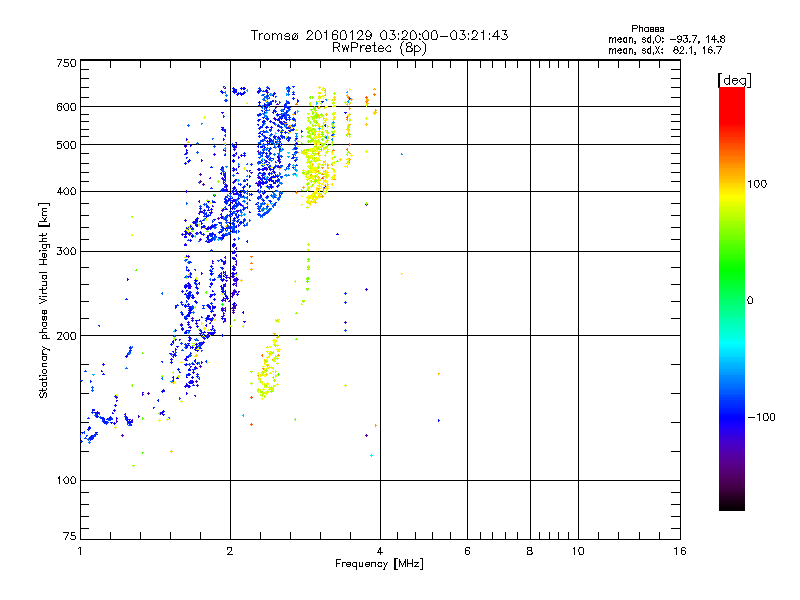This screenshot has width=800, height=600.
Task: Click the plot title 'Tromsø 20160129 03:20:00-03:21:43'
Action: click(379, 35)
